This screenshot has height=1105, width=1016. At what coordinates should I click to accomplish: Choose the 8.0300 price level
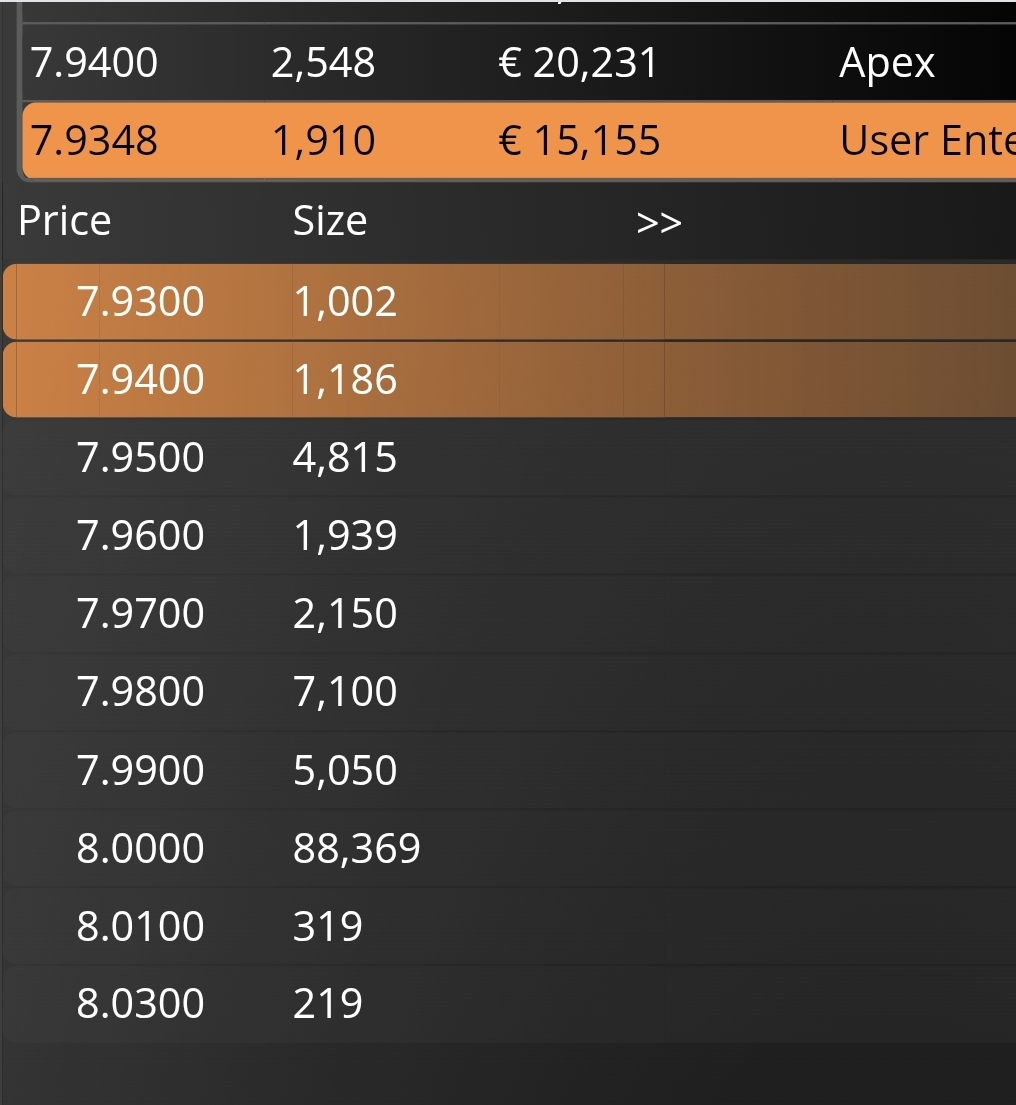pyautogui.click(x=140, y=1003)
